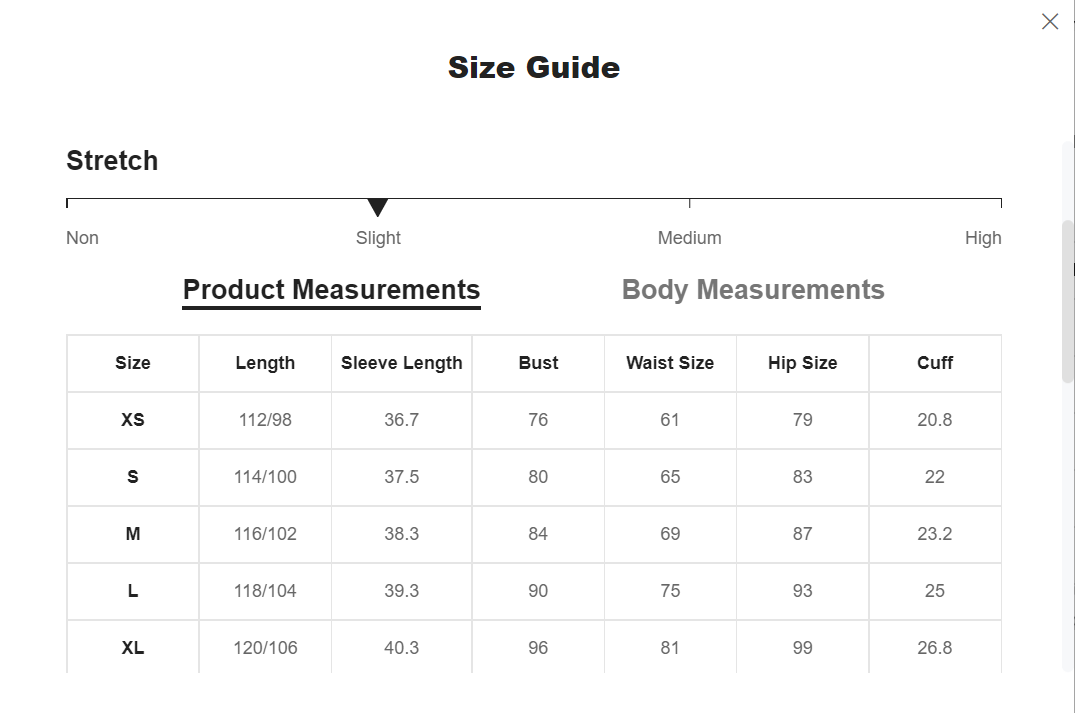1075x713 pixels.
Task: Click the Sleeve Length column header
Action: 401,363
